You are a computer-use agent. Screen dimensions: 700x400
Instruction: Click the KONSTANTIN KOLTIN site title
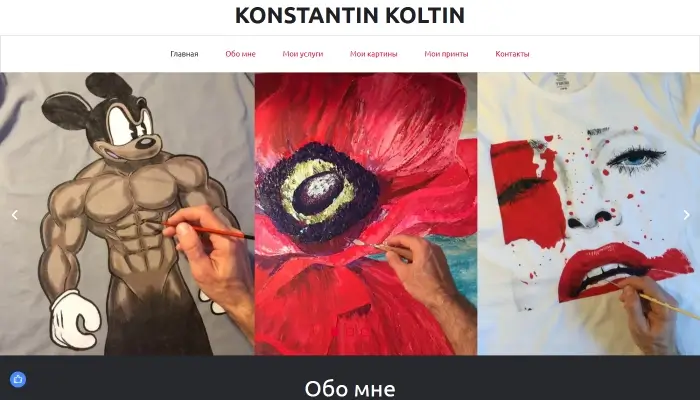(350, 15)
